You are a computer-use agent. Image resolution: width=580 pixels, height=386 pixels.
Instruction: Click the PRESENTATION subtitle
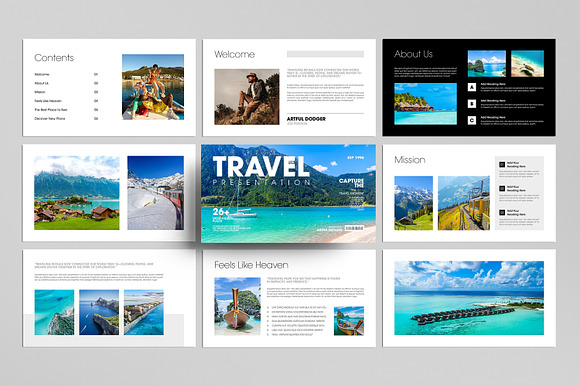[x=261, y=182]
